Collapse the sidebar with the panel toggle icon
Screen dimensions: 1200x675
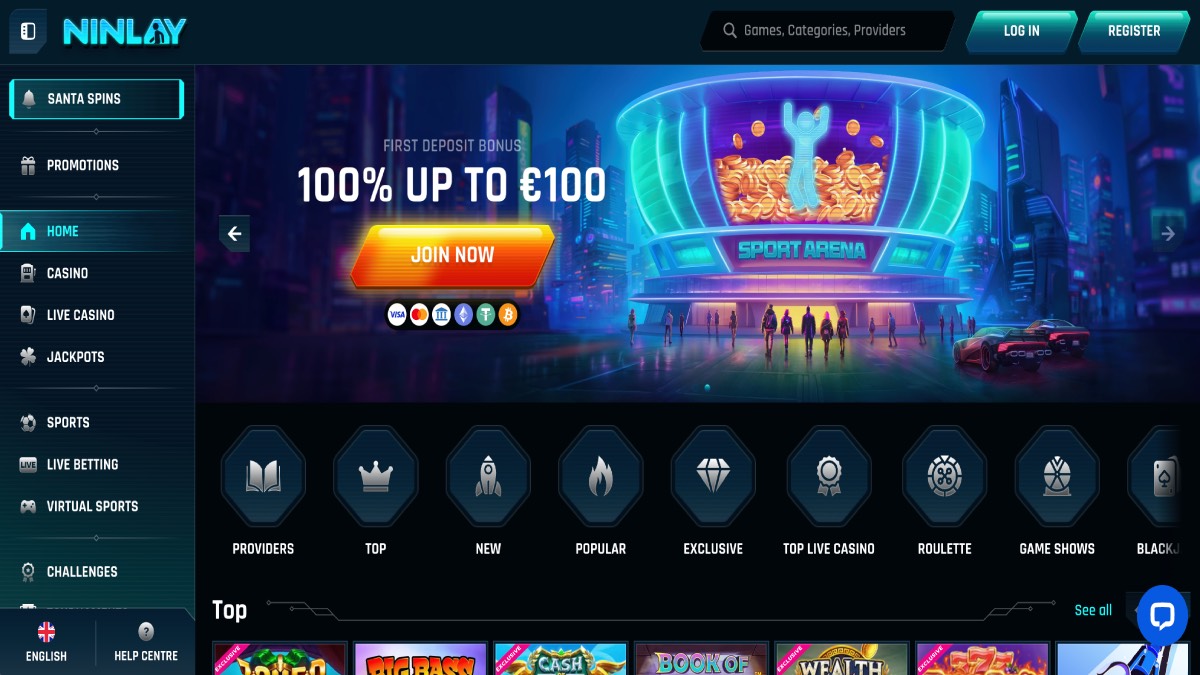tap(28, 31)
